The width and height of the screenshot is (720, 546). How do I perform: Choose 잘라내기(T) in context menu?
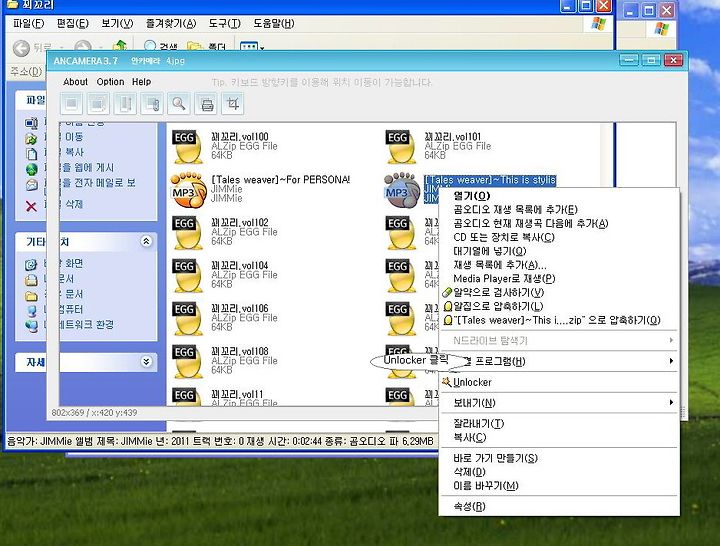[559, 423]
